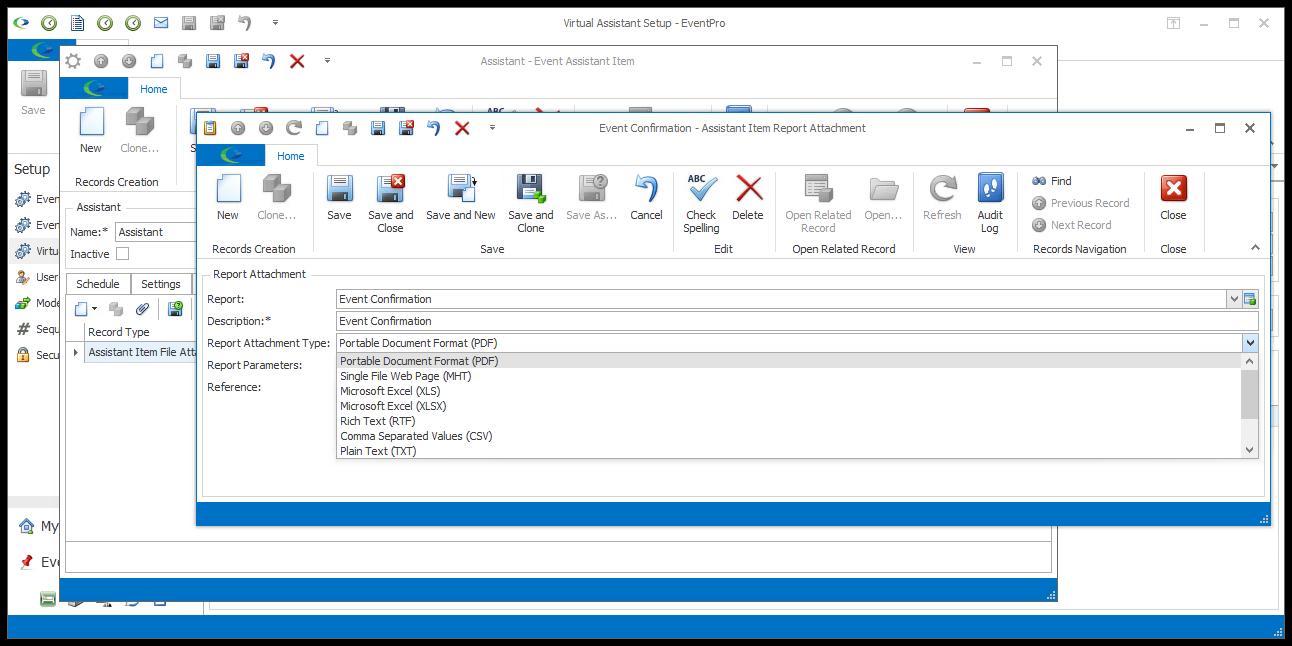Click the Save button in the EventPro main ribbon
The image size is (1292, 646).
tap(33, 94)
